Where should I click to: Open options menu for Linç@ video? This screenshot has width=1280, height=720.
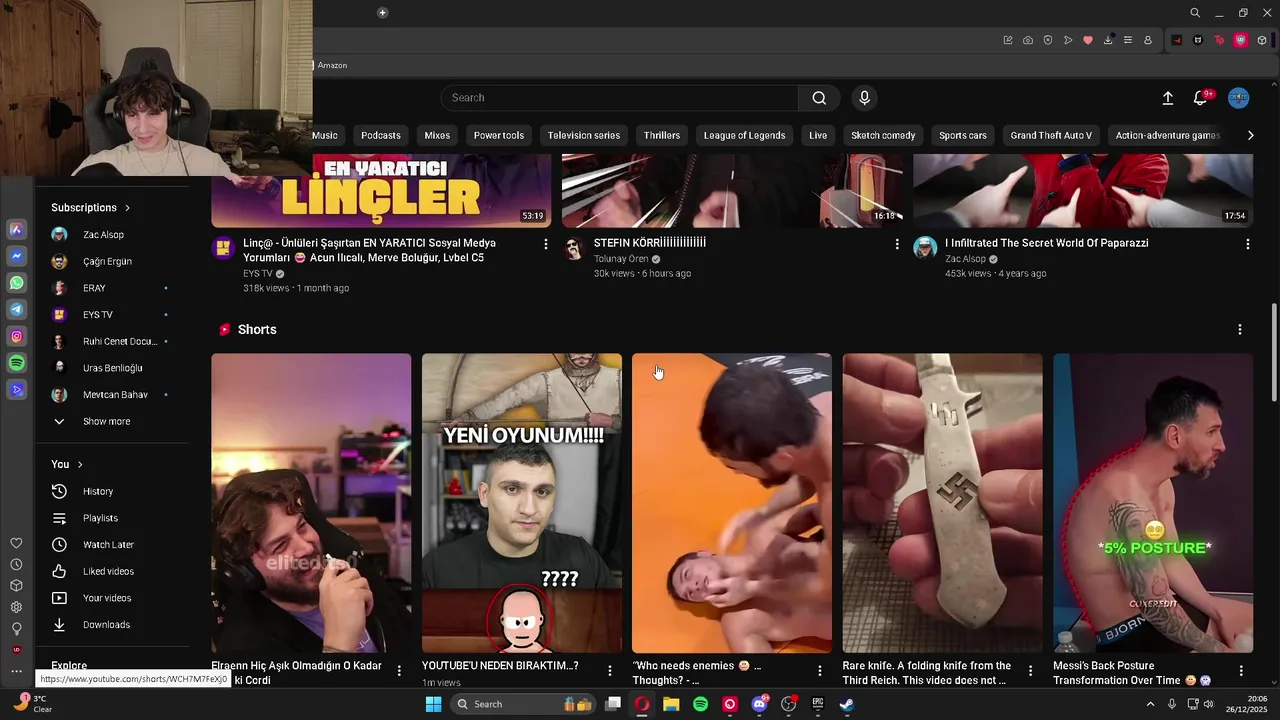pos(545,244)
